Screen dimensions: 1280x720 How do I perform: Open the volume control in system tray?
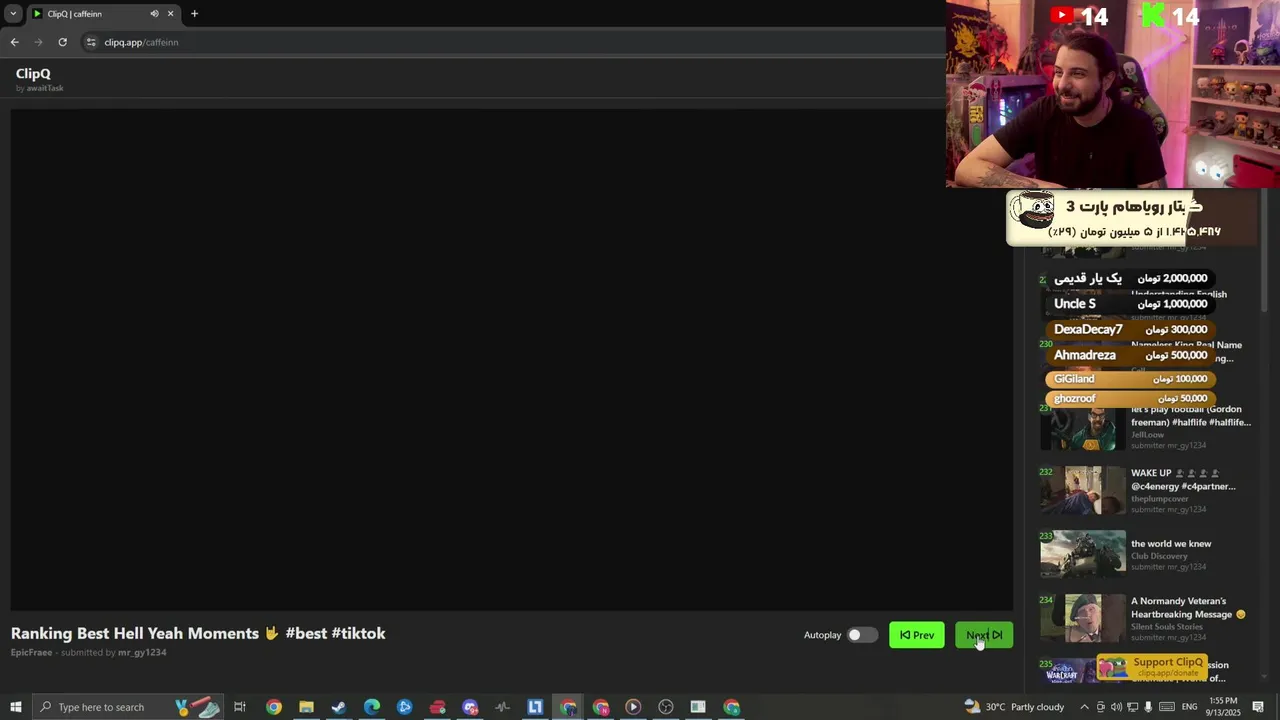pos(1116,707)
